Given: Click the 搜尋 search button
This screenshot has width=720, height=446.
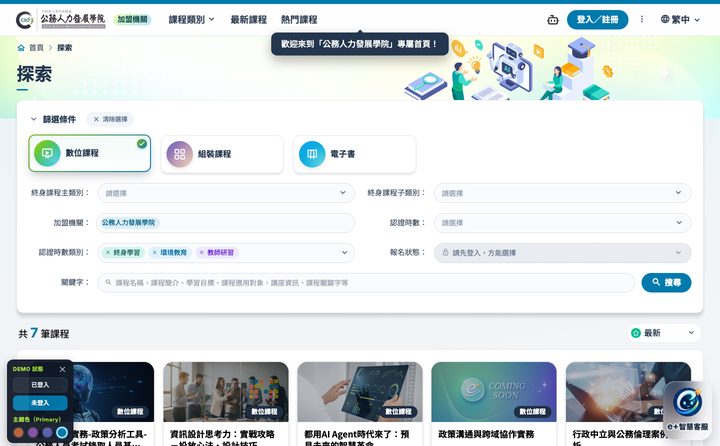Looking at the screenshot, I should click(x=666, y=282).
